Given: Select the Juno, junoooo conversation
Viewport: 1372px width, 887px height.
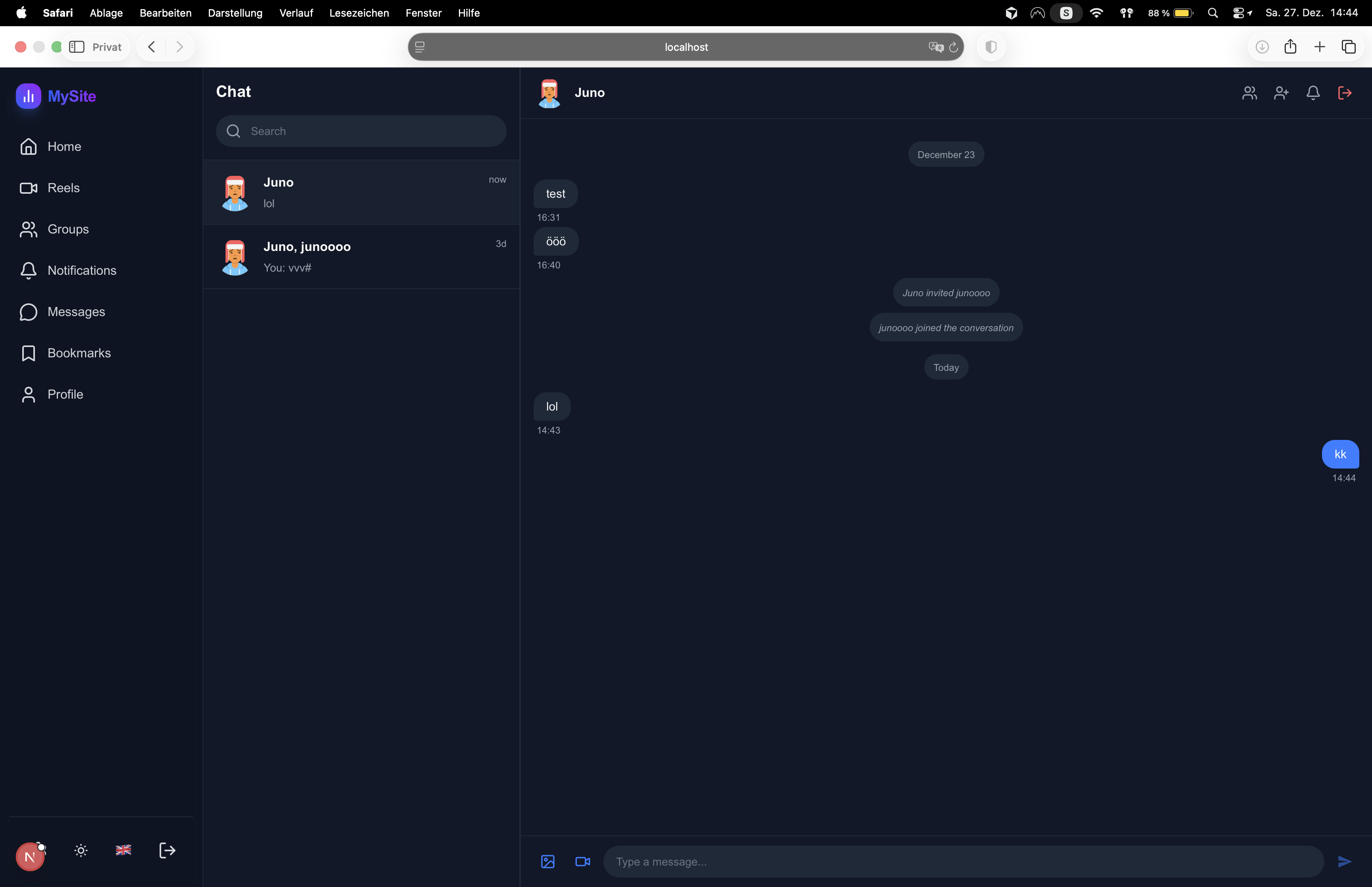Looking at the screenshot, I should click(361, 257).
